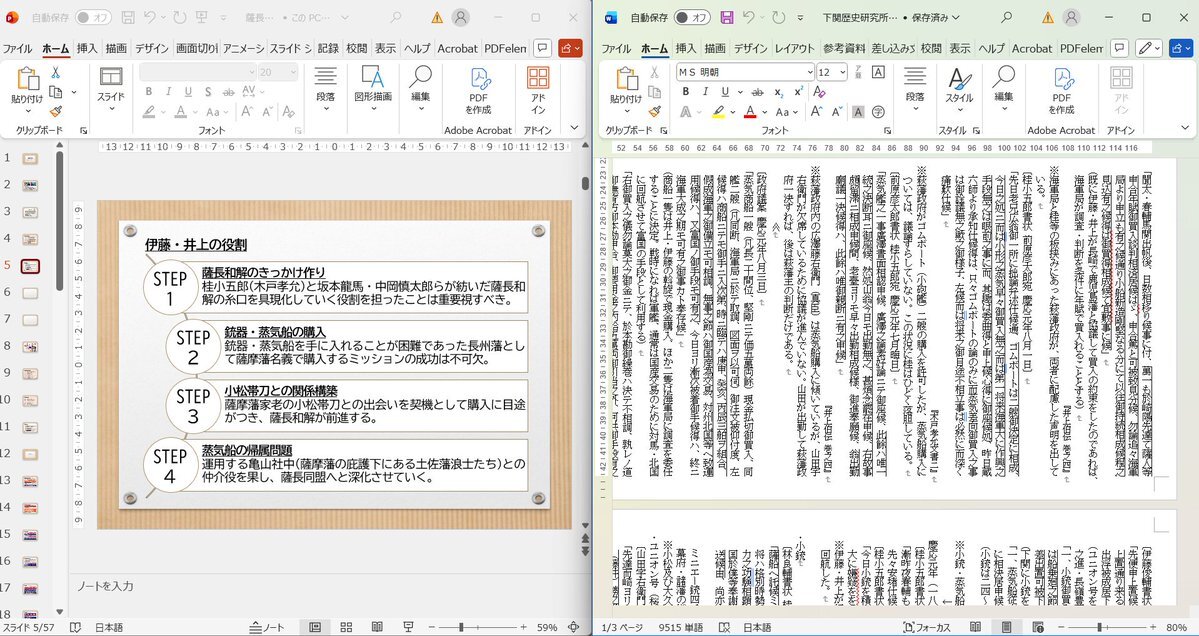Select the Format Painter brush in PowerPoint

[x=56, y=112]
